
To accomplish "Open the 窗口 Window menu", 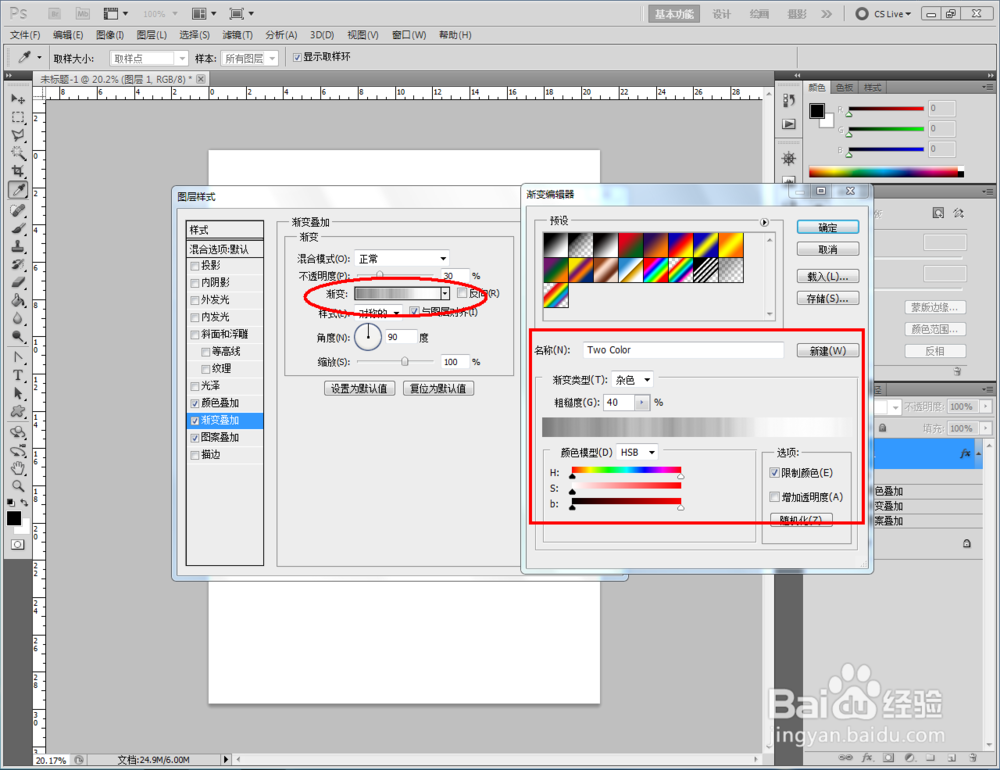I will coord(409,35).
